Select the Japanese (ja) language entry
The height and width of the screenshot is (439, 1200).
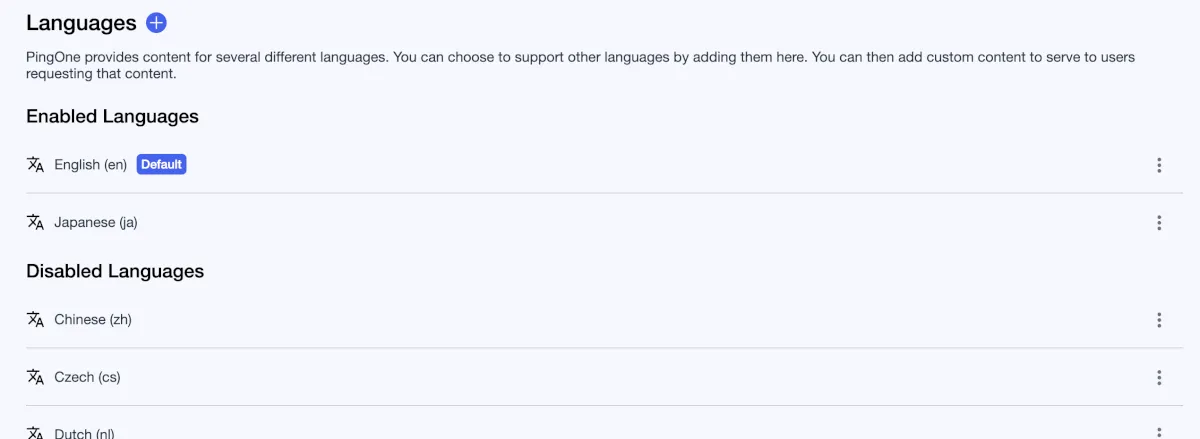pyautogui.click(x=96, y=223)
